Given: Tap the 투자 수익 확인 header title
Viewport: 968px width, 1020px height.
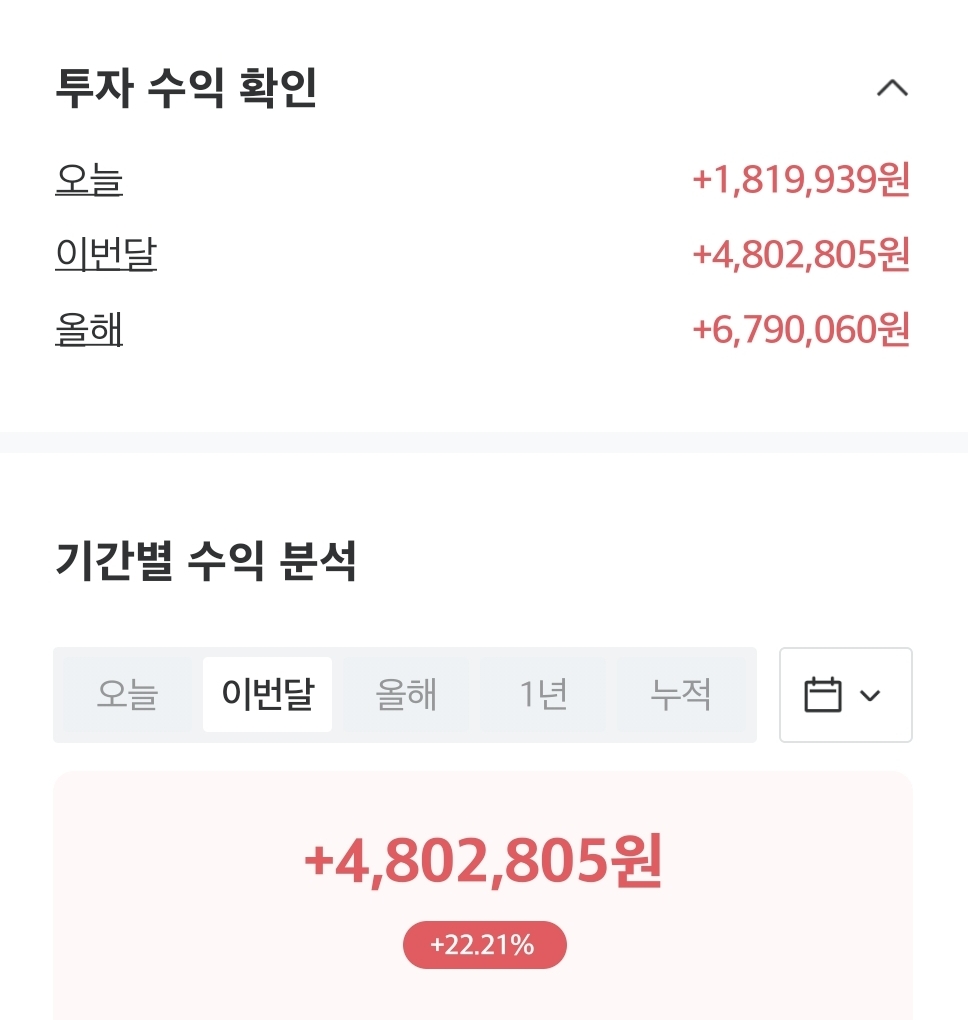Looking at the screenshot, I should (186, 89).
